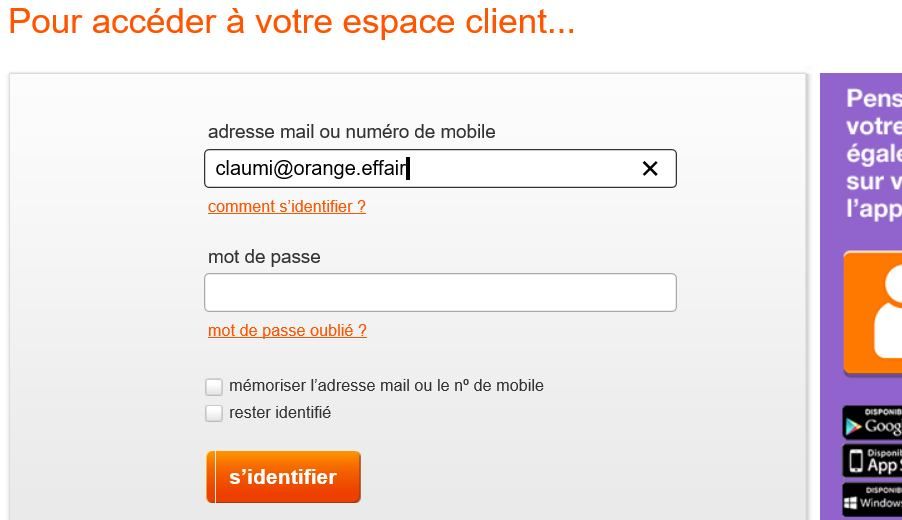Click into the empty password field
Image resolution: width=902 pixels, height=520 pixels.
440,293
